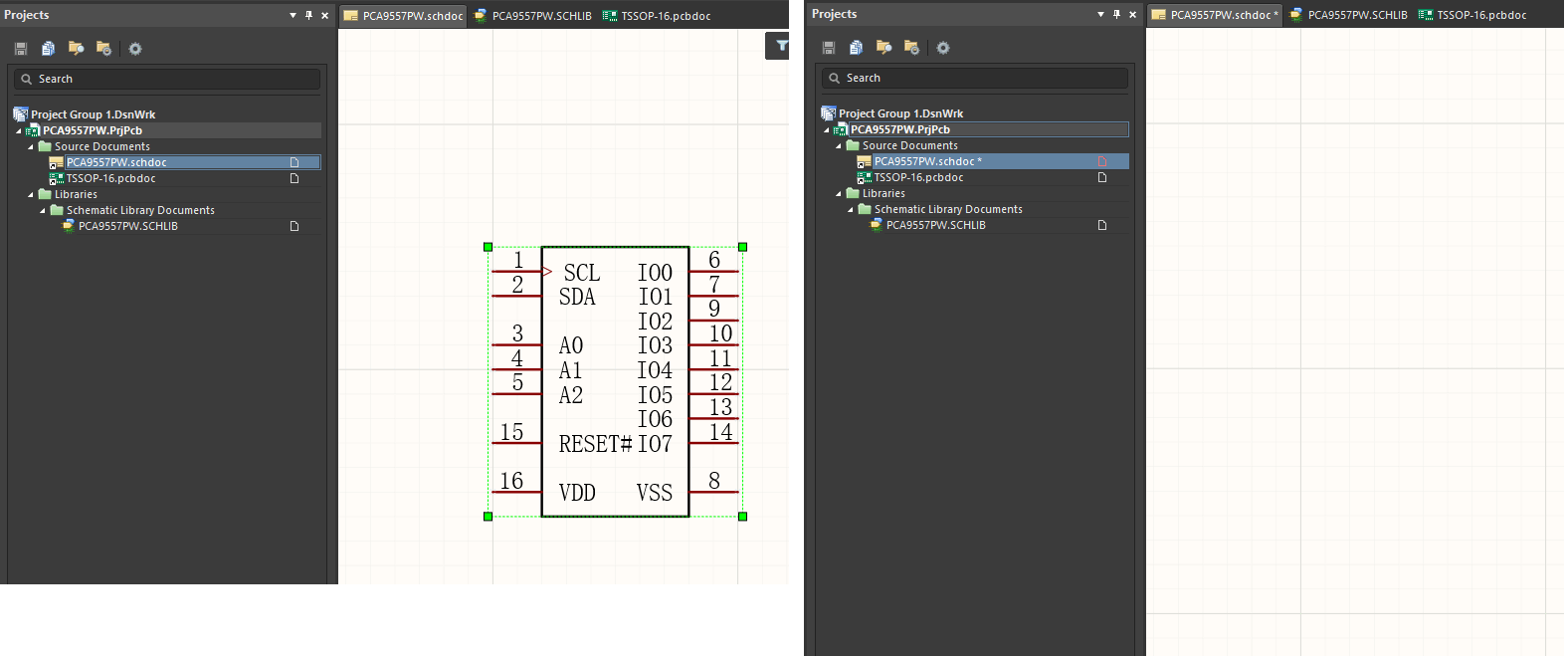This screenshot has width=1568, height=657.
Task: Collapse the Libraries folder in right project tree
Action: 839,193
